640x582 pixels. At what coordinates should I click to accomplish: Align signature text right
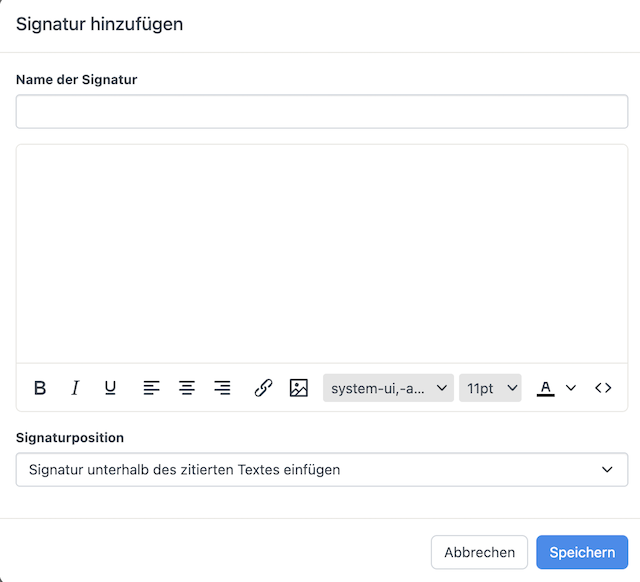click(222, 388)
